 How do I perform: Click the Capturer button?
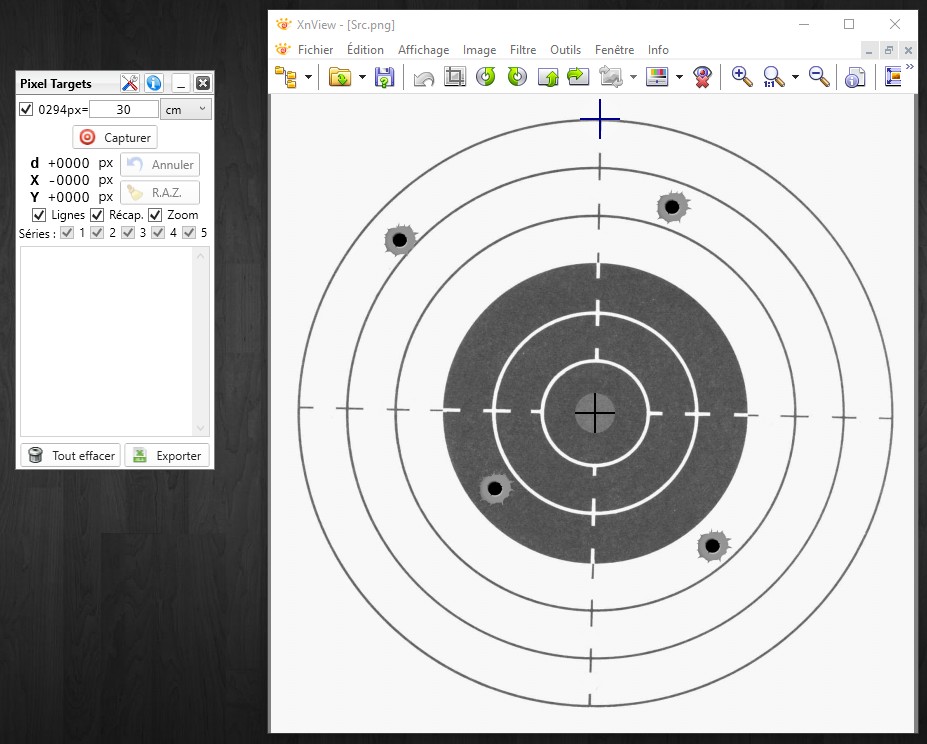click(115, 137)
